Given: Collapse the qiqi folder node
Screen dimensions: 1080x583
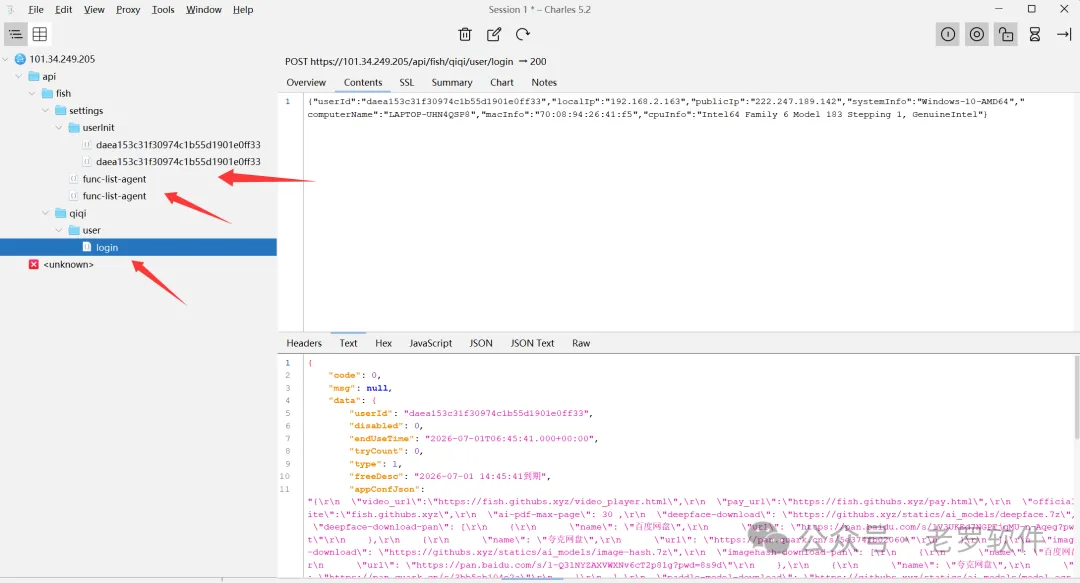Looking at the screenshot, I should click(45, 213).
